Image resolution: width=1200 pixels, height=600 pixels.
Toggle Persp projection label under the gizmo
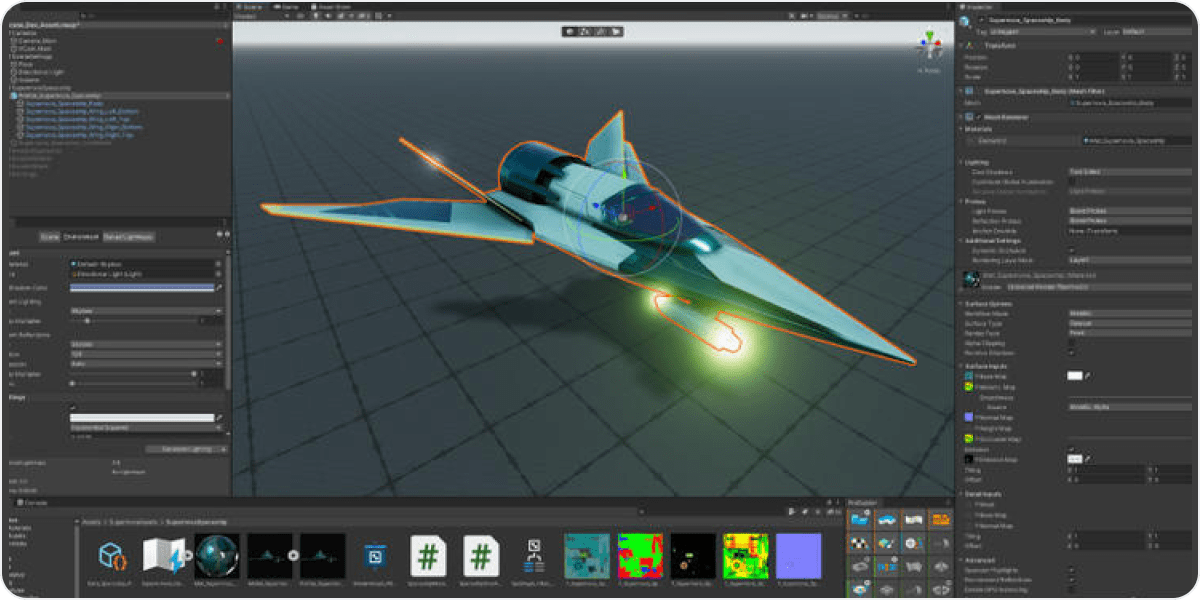pyautogui.click(x=930, y=70)
